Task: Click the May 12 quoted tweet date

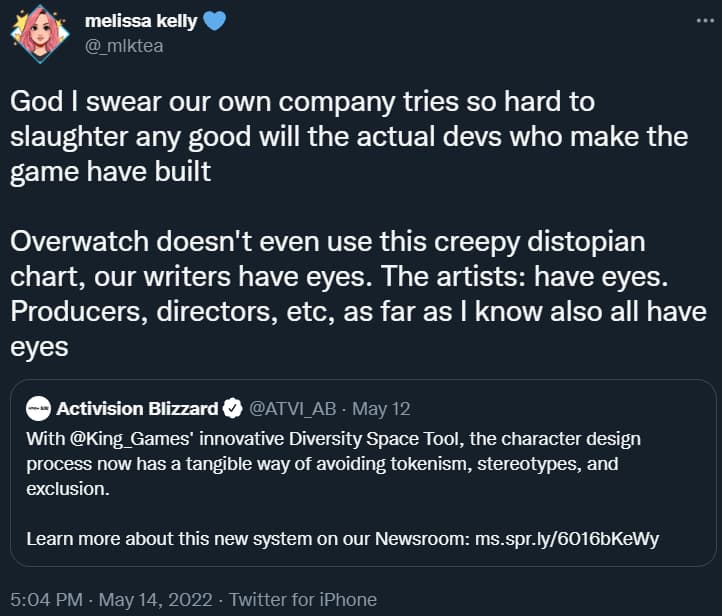Action: tap(381, 409)
